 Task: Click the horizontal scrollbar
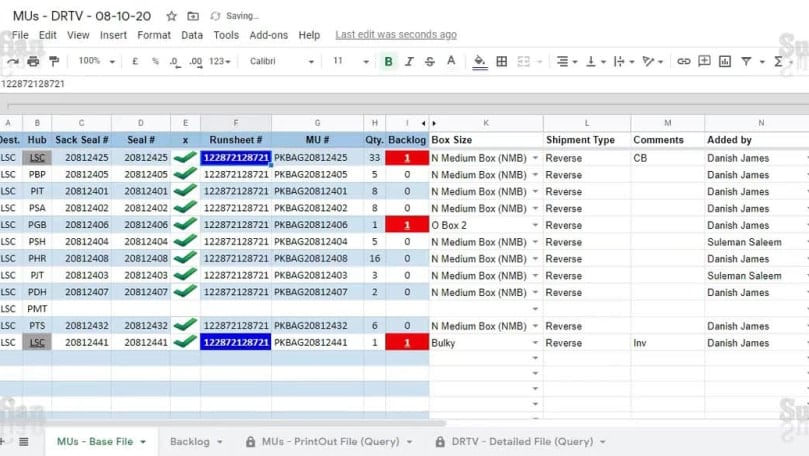pyautogui.click(x=223, y=424)
